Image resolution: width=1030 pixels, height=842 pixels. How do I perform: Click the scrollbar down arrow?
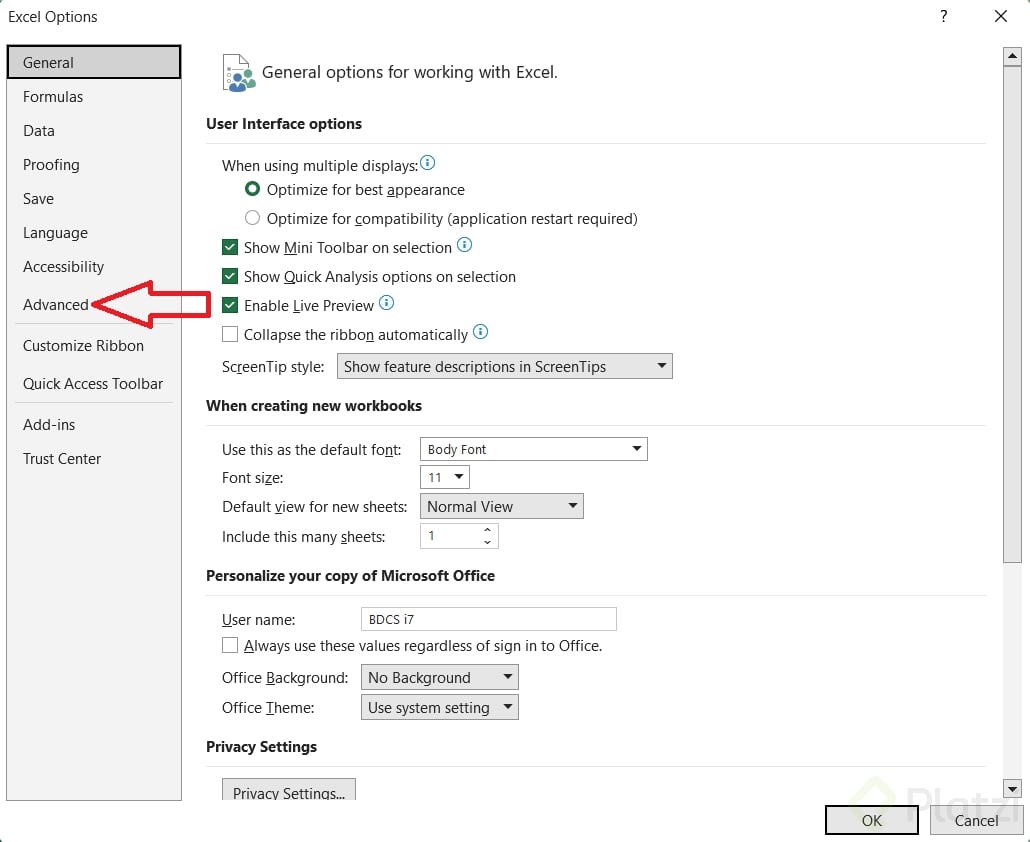click(1012, 788)
